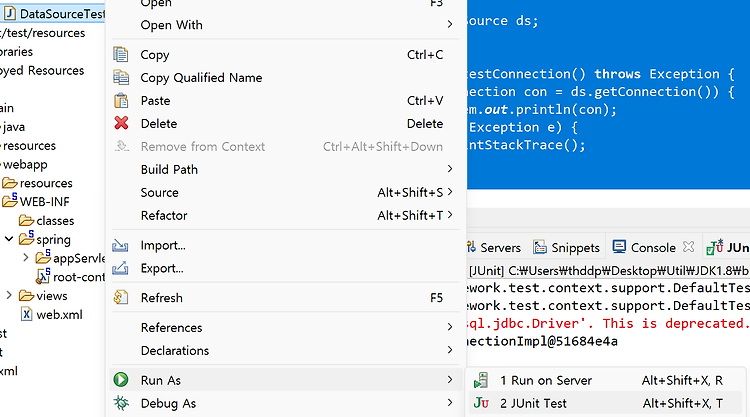Click the Export icon
This screenshot has height=417, width=750.
pyautogui.click(x=120, y=268)
